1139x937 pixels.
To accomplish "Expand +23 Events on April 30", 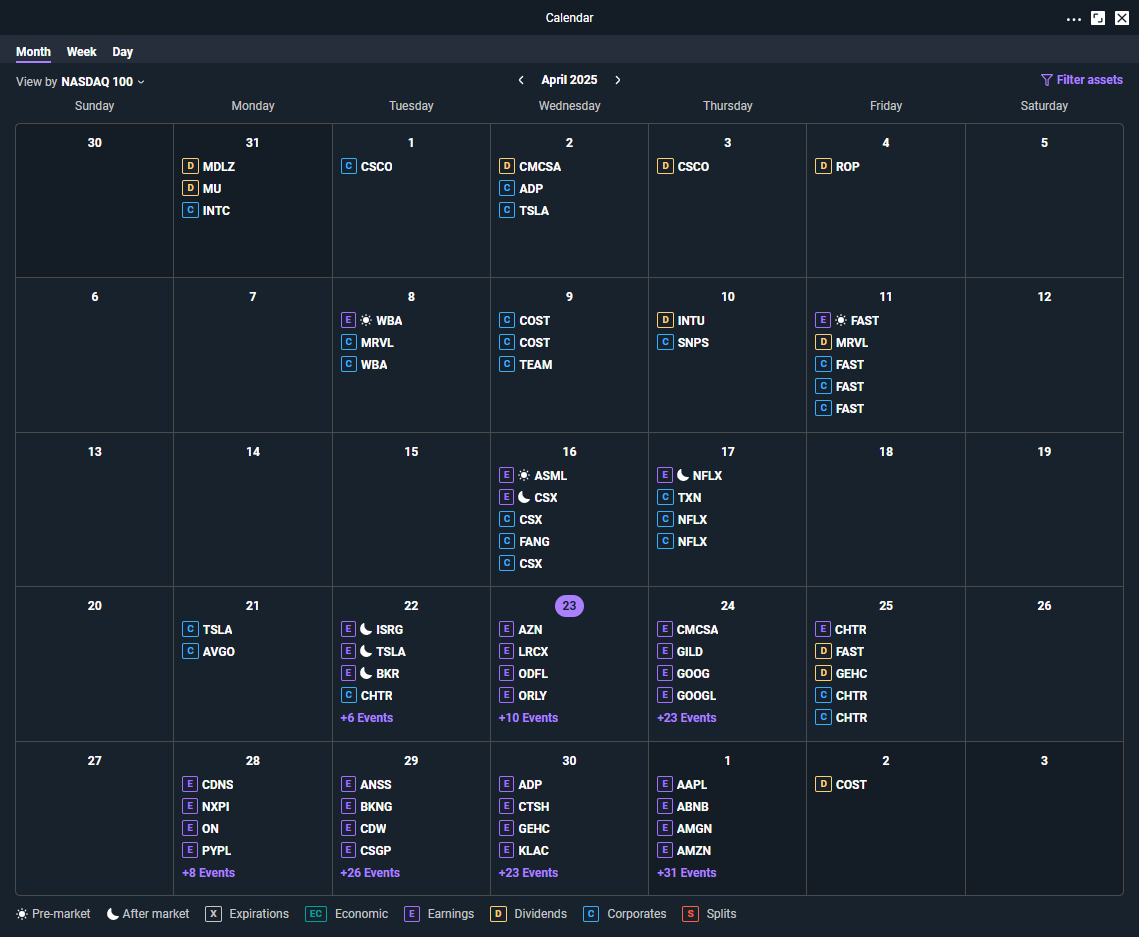I will coord(528,873).
